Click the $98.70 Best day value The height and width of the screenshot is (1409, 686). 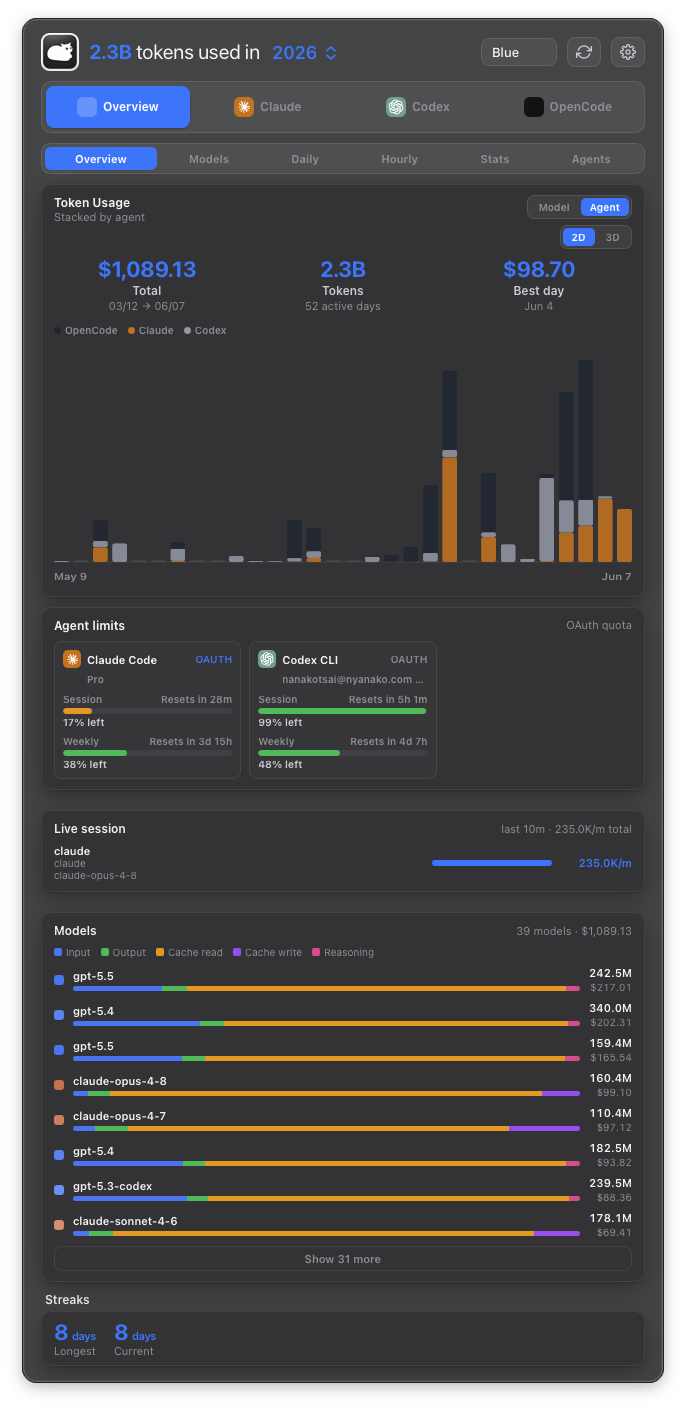pos(539,270)
